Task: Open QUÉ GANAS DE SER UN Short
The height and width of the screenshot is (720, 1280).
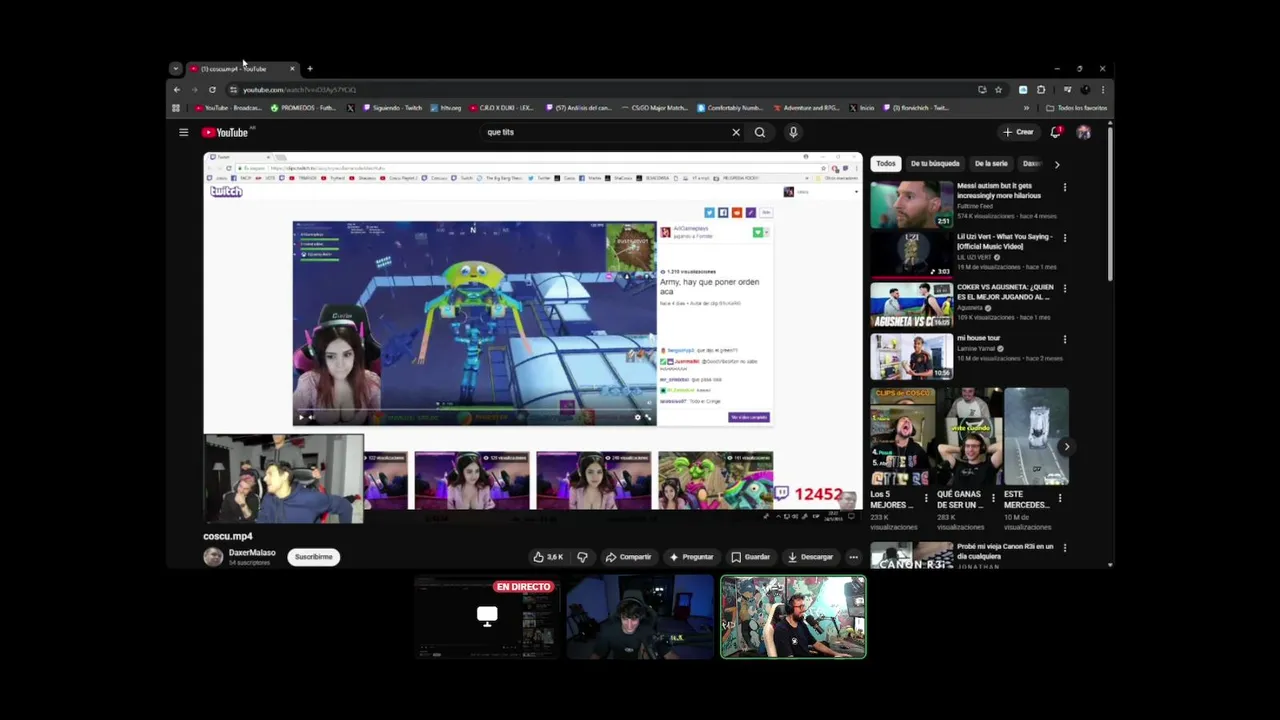Action: point(969,437)
